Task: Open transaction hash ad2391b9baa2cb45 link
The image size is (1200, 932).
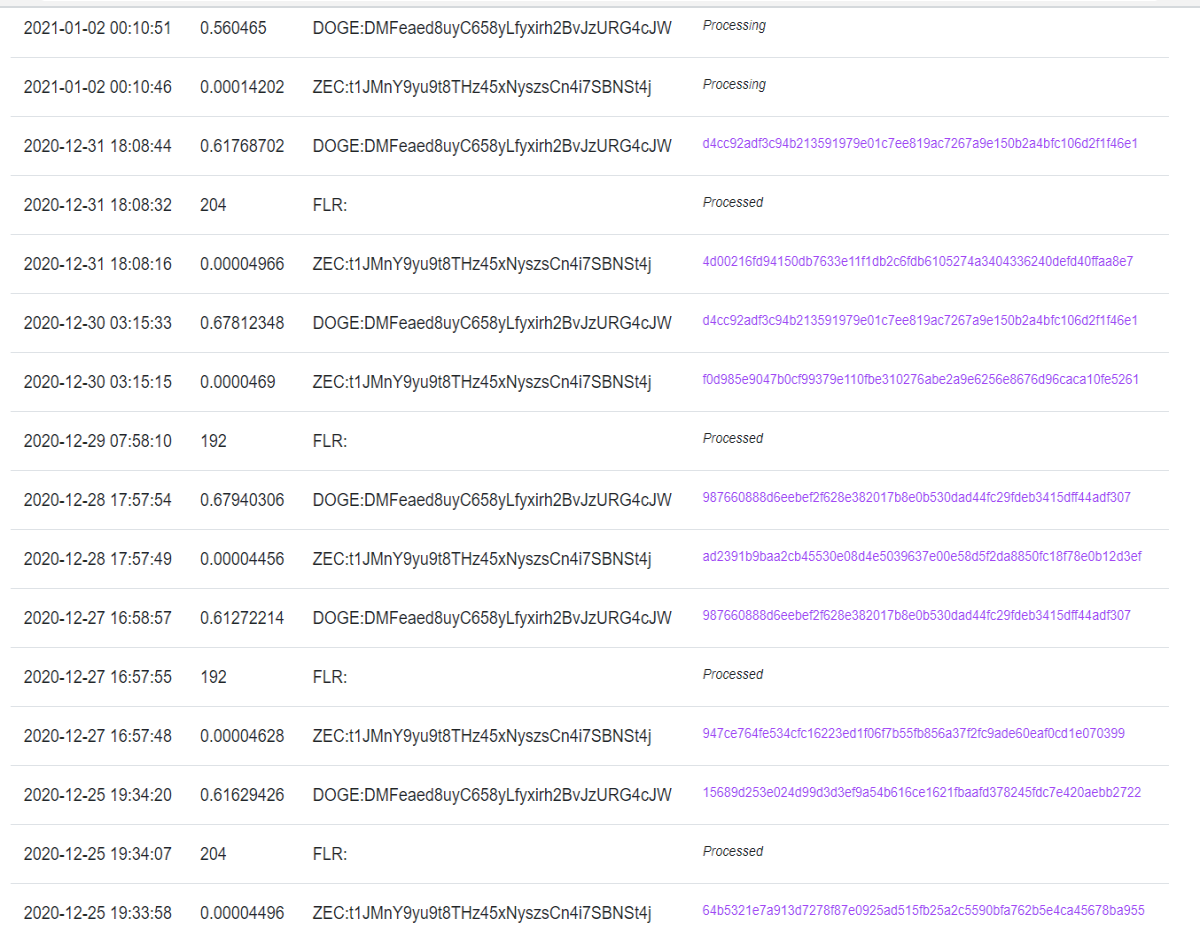Action: coord(922,557)
